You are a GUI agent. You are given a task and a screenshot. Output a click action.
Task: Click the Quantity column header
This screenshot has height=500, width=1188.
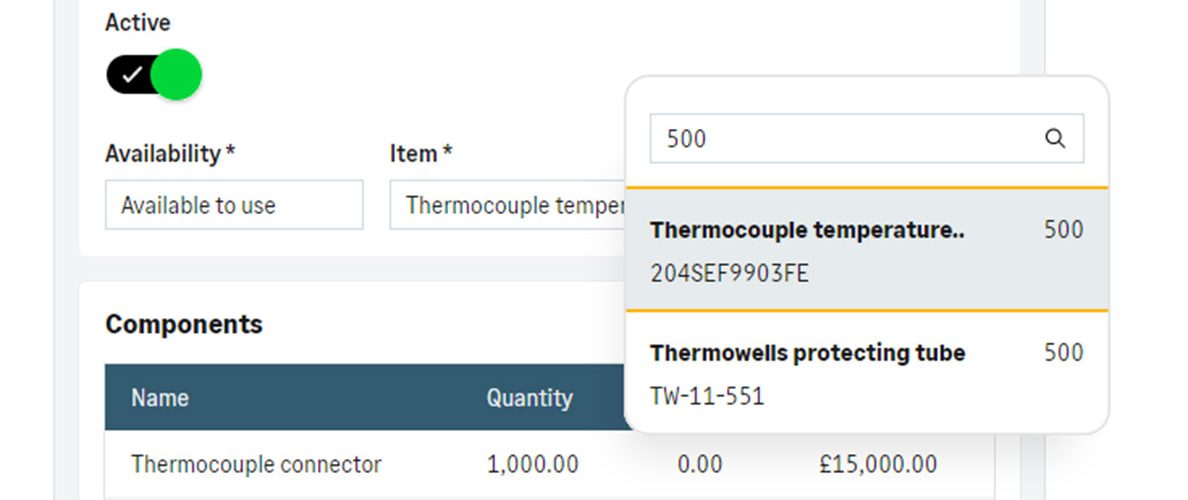(x=530, y=398)
